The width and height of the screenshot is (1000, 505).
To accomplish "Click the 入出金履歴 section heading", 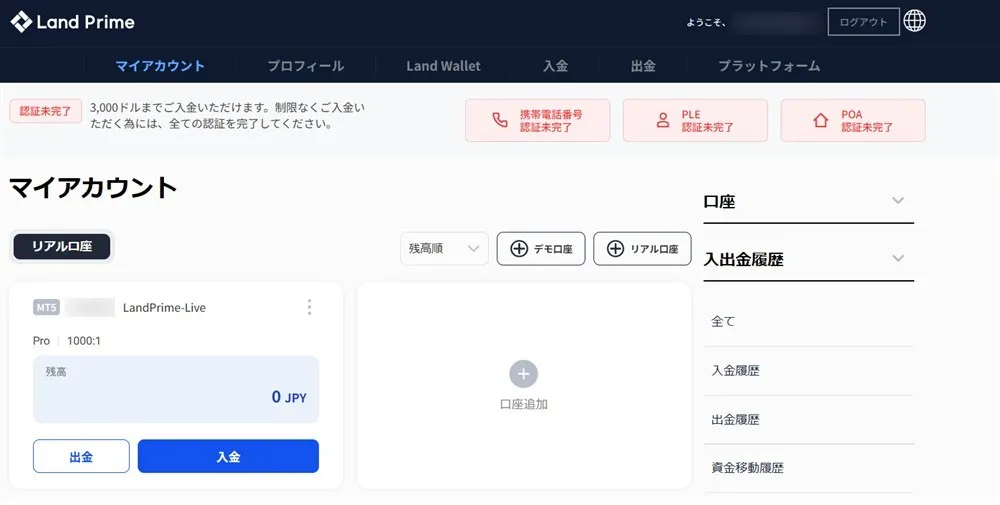I will click(744, 260).
